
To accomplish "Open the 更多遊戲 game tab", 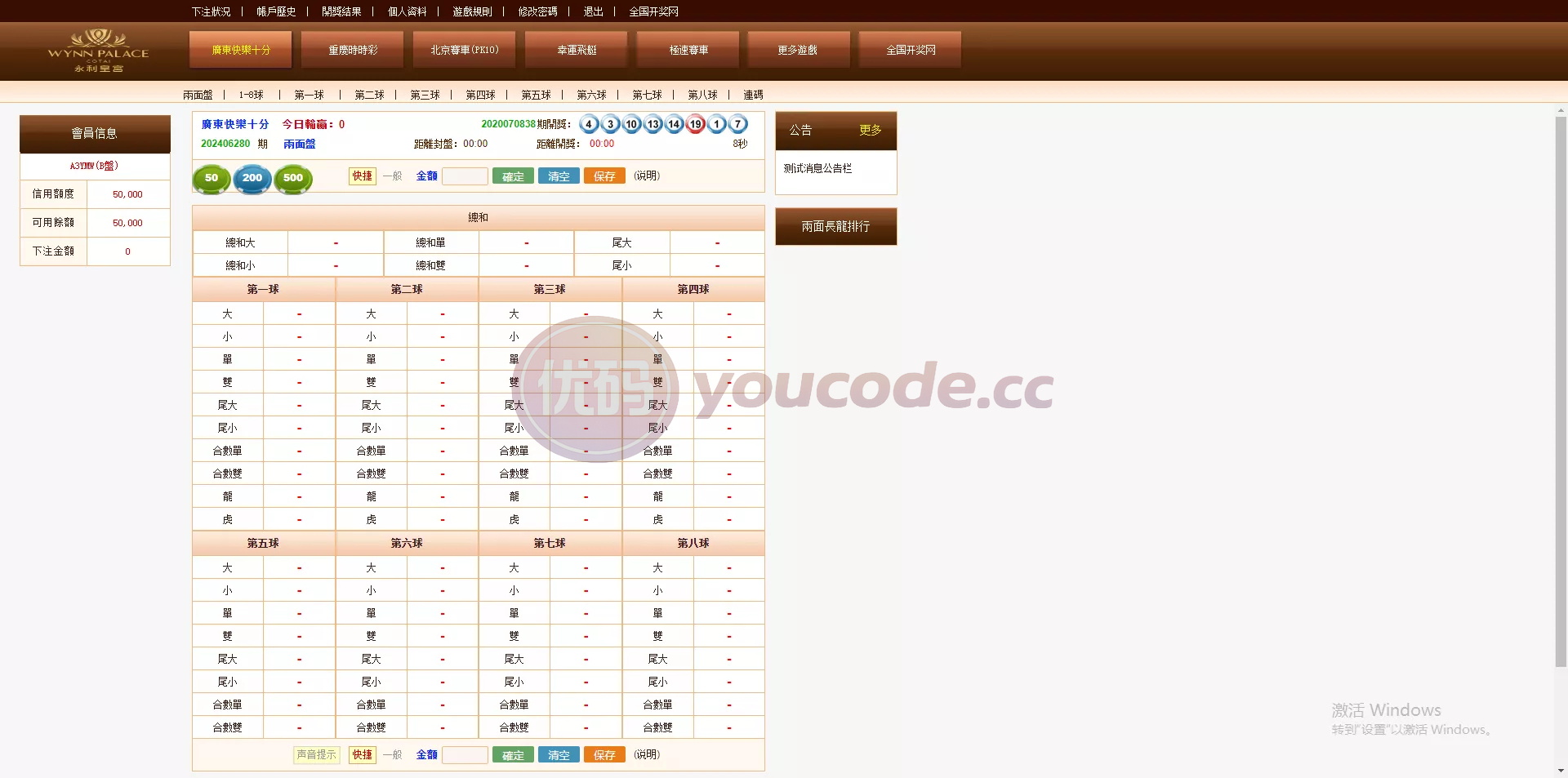I will 798,50.
